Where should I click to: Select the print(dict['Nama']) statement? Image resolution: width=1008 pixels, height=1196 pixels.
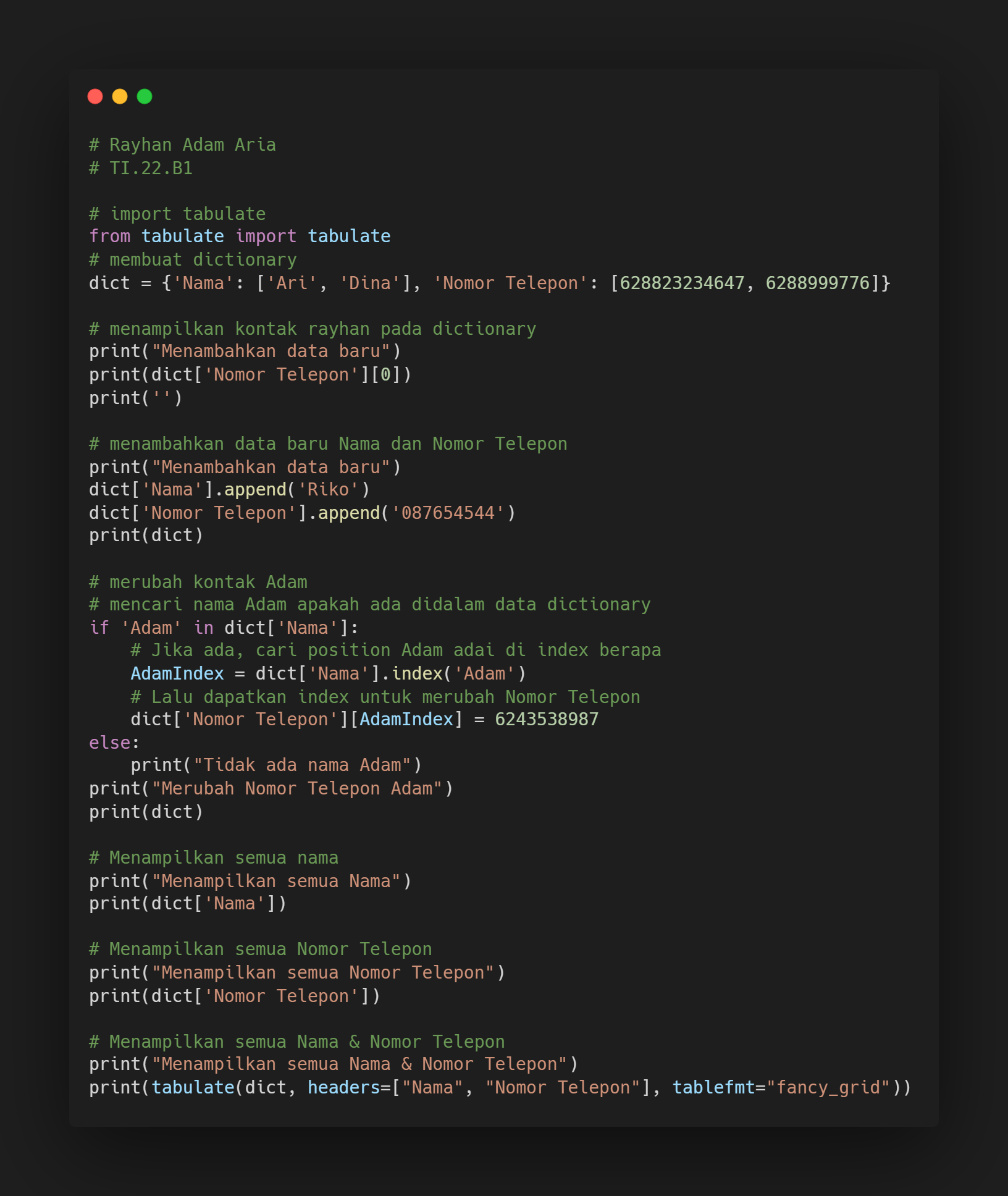tap(185, 903)
